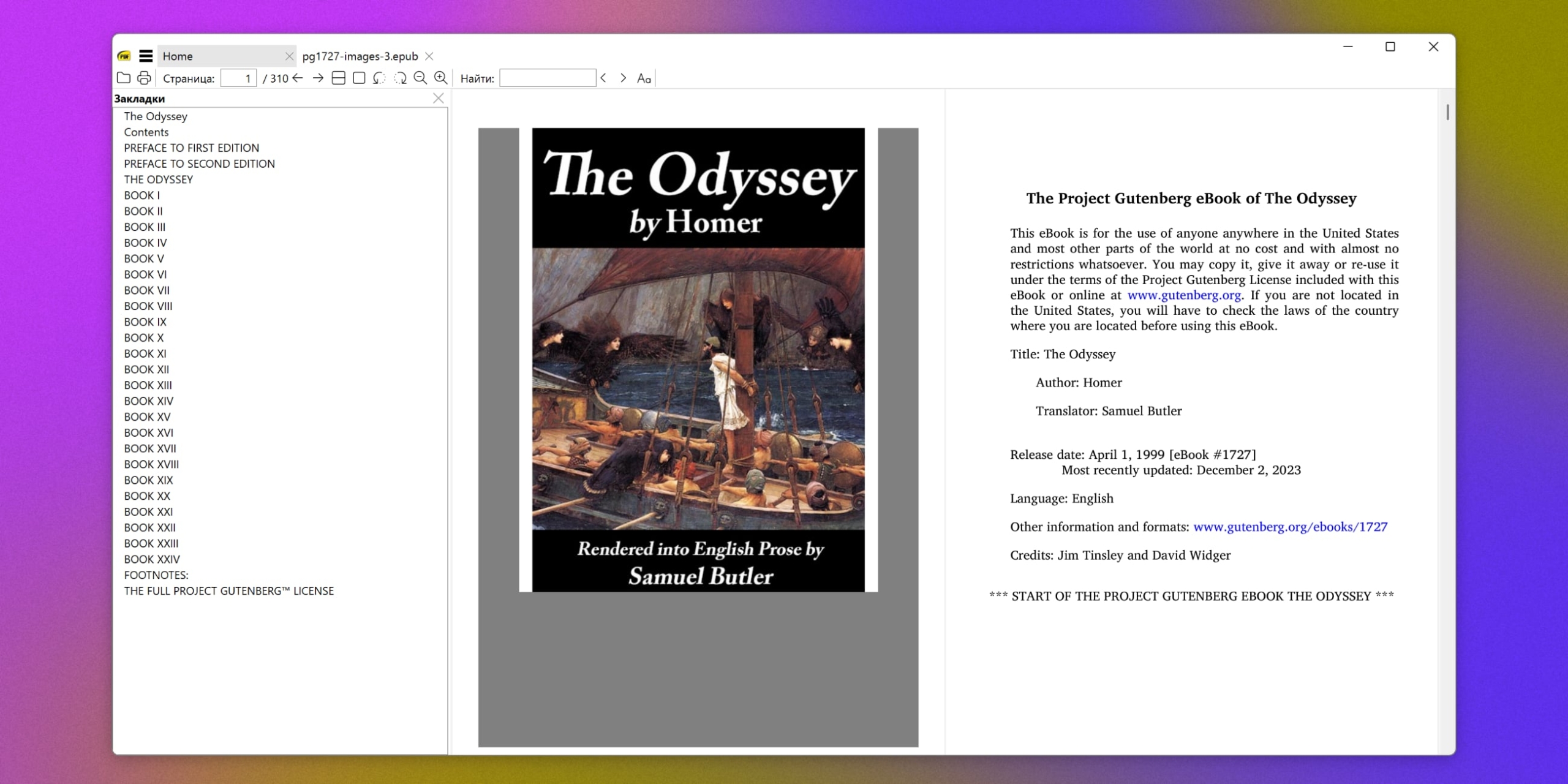Go to BOOK VIII bookmark
Viewport: 1568px width, 784px height.
tap(148, 306)
